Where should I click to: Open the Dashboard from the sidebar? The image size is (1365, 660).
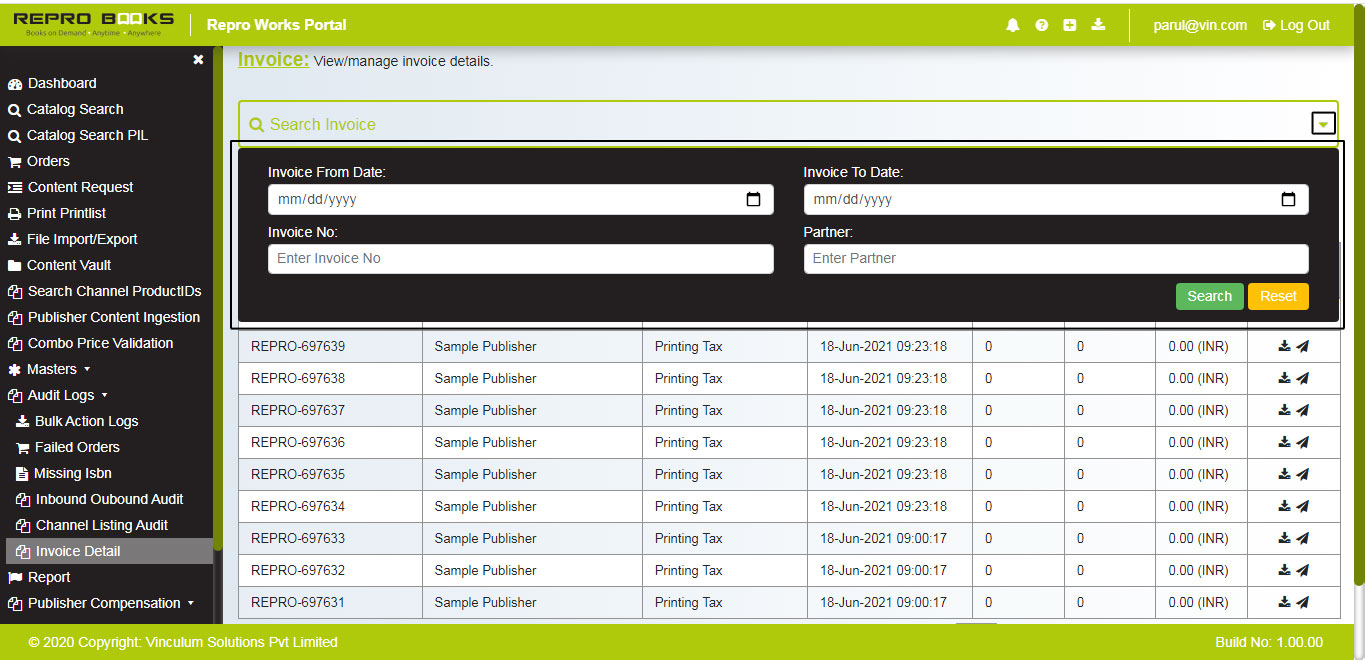(60, 83)
